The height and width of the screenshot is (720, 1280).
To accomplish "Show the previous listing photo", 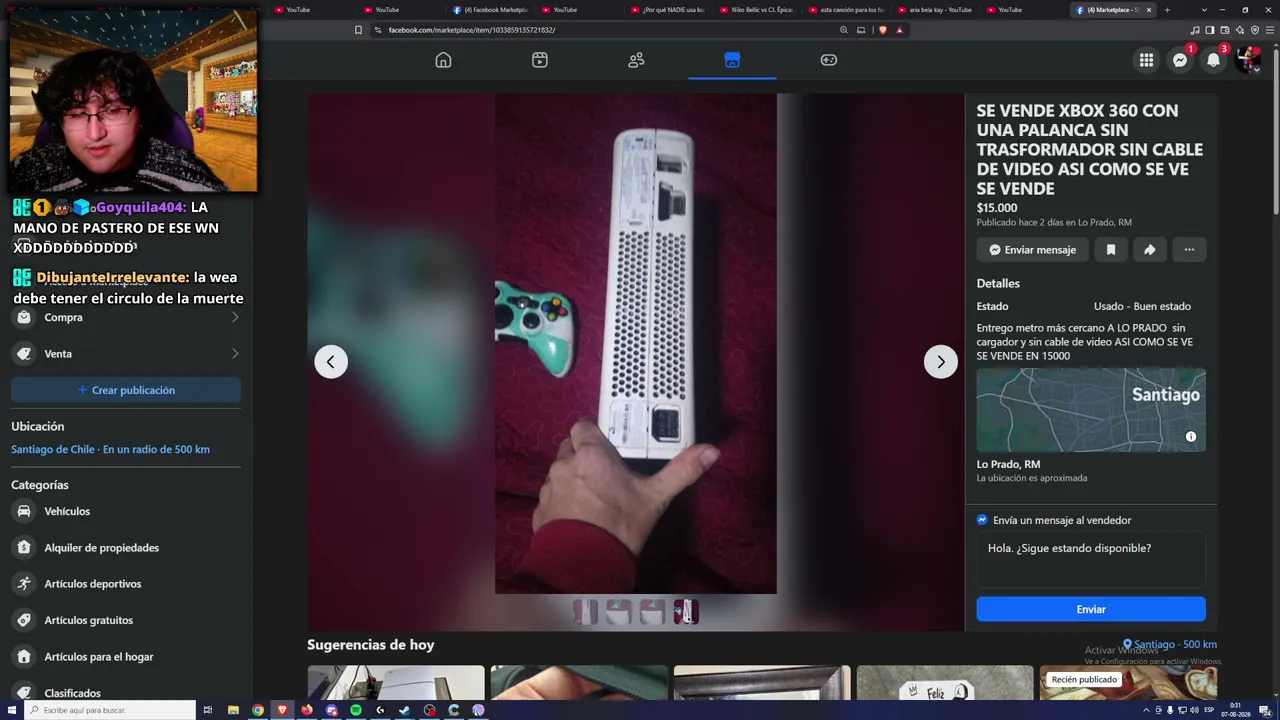I will [x=331, y=362].
